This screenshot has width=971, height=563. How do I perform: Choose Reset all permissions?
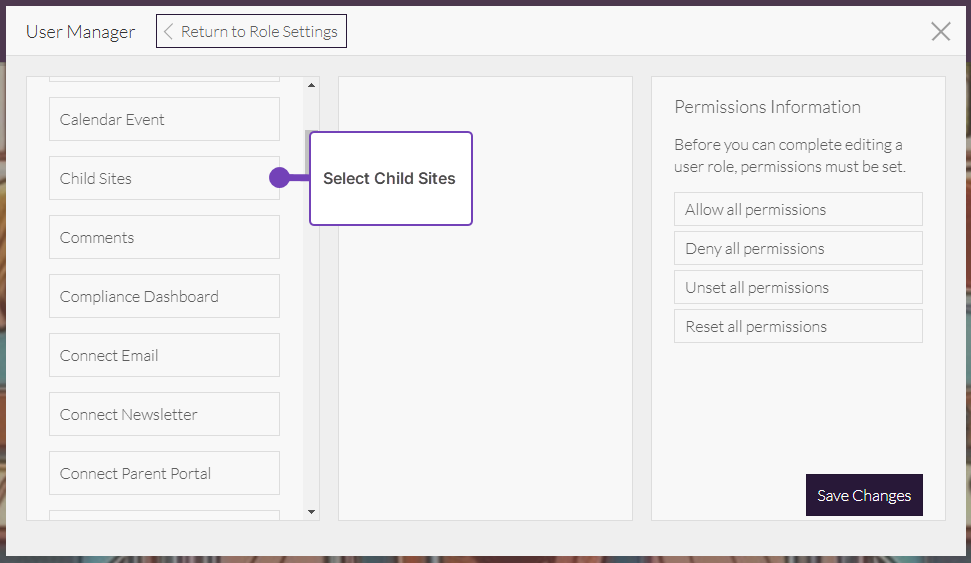tap(797, 326)
